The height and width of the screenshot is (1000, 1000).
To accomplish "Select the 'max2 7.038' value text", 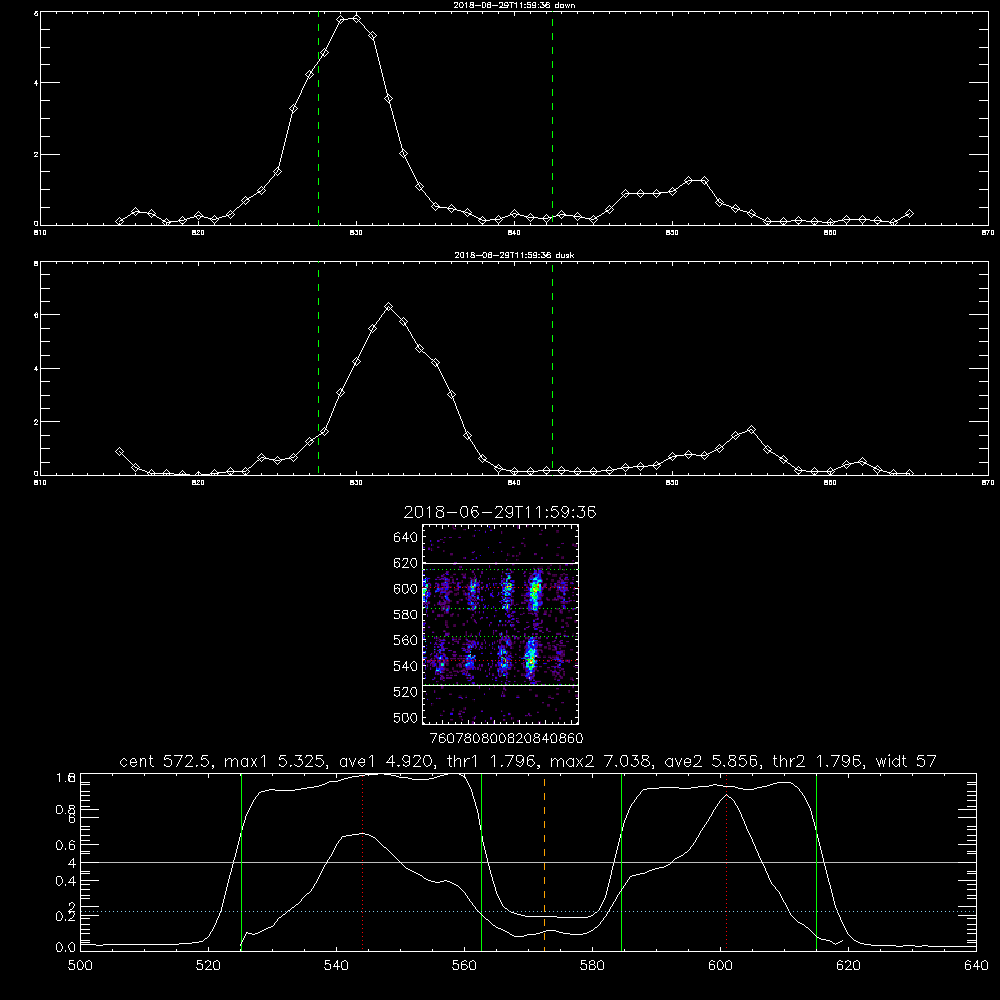I will coord(601,761).
